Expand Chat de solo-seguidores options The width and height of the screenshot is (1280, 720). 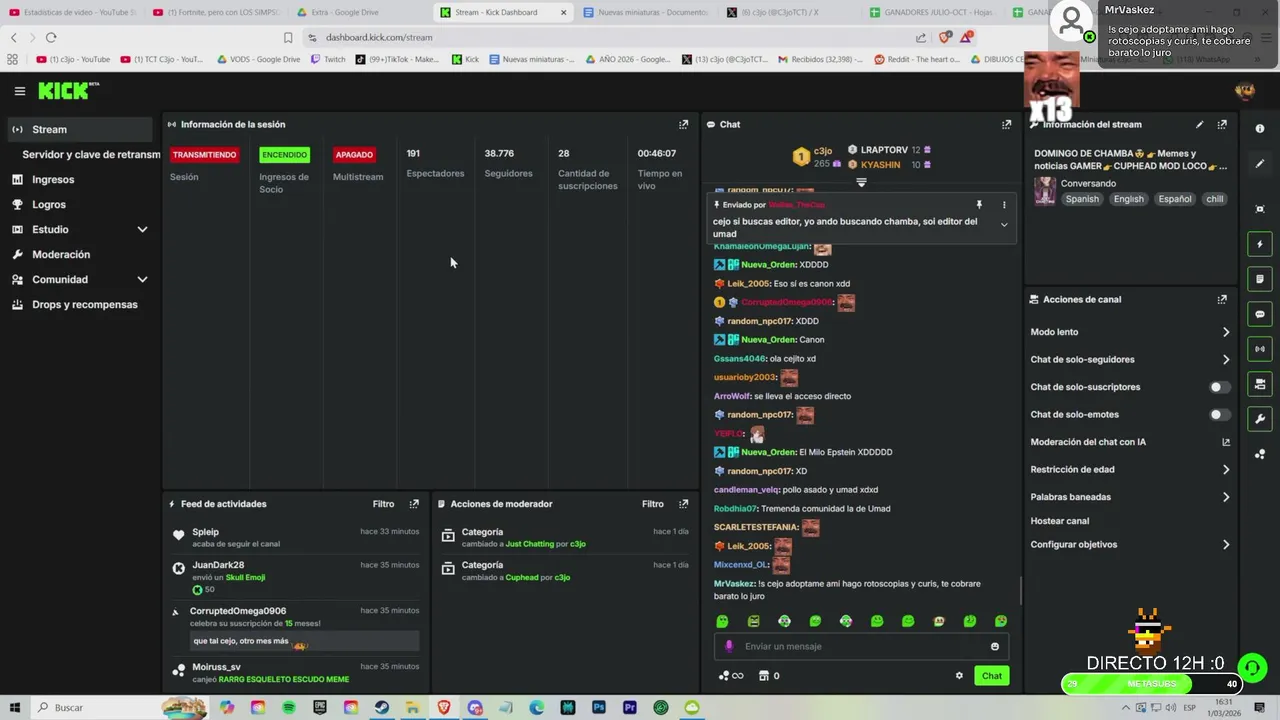click(x=1226, y=360)
